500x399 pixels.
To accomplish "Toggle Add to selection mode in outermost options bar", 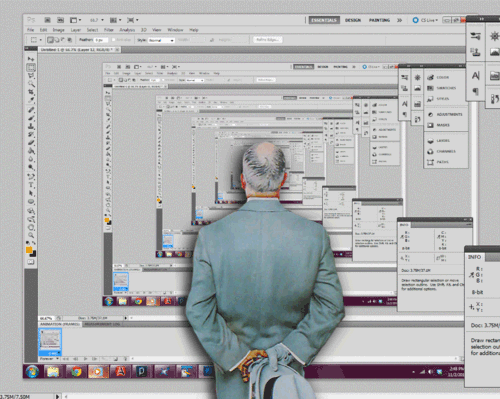I will click(57, 40).
